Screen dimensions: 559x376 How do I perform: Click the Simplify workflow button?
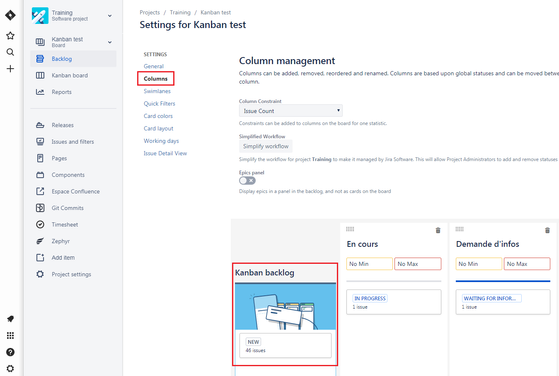pos(266,146)
